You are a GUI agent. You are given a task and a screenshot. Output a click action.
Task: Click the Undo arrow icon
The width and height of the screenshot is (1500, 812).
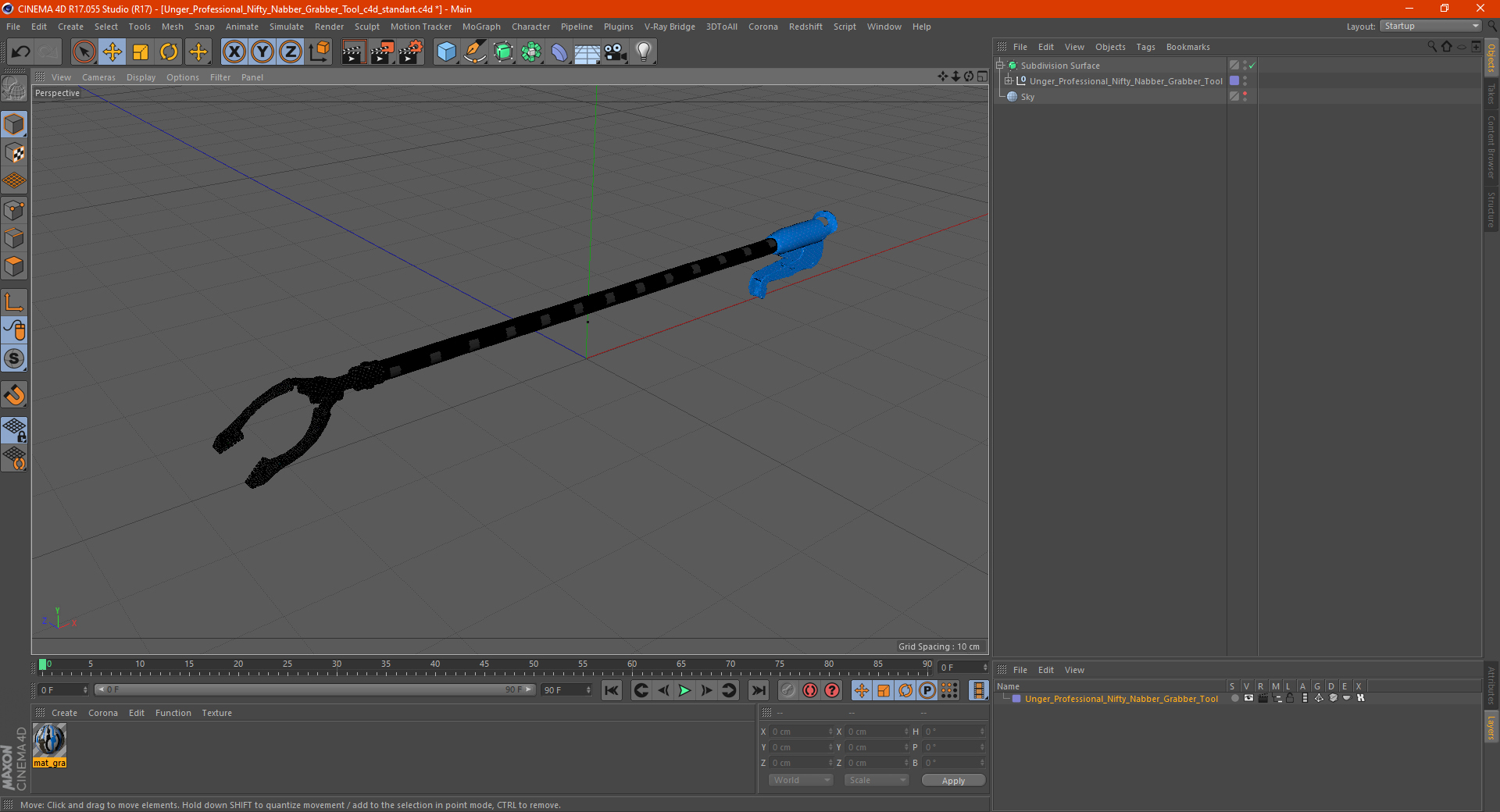point(21,52)
